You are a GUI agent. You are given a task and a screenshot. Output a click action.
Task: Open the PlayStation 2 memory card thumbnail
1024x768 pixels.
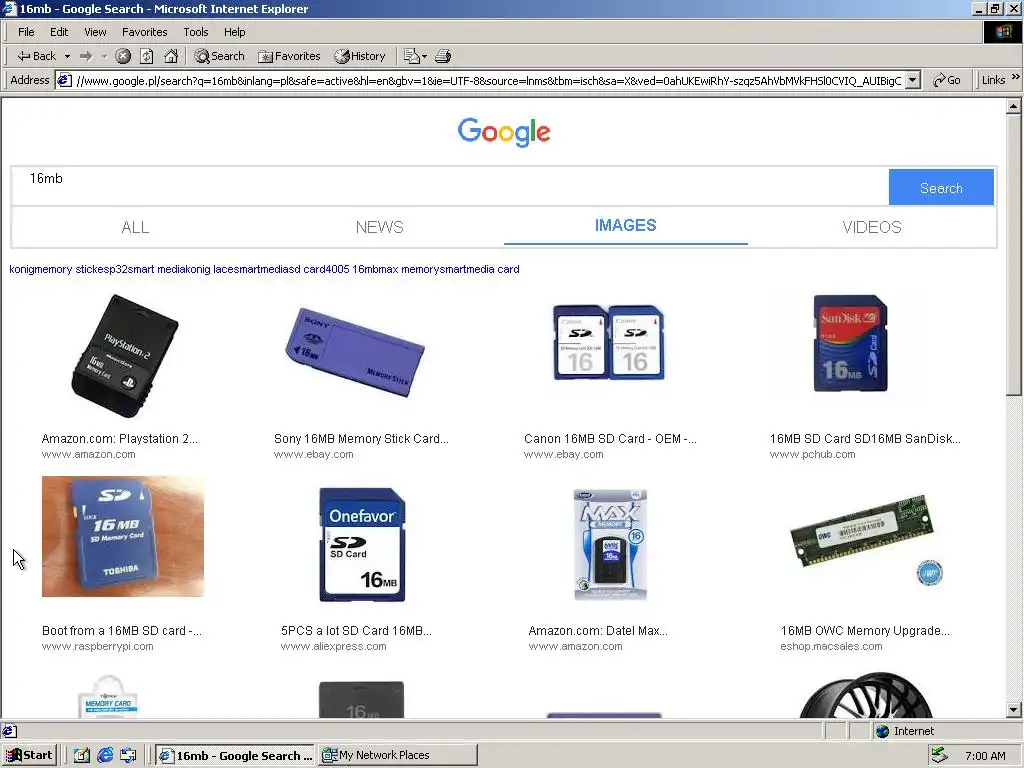(x=124, y=356)
